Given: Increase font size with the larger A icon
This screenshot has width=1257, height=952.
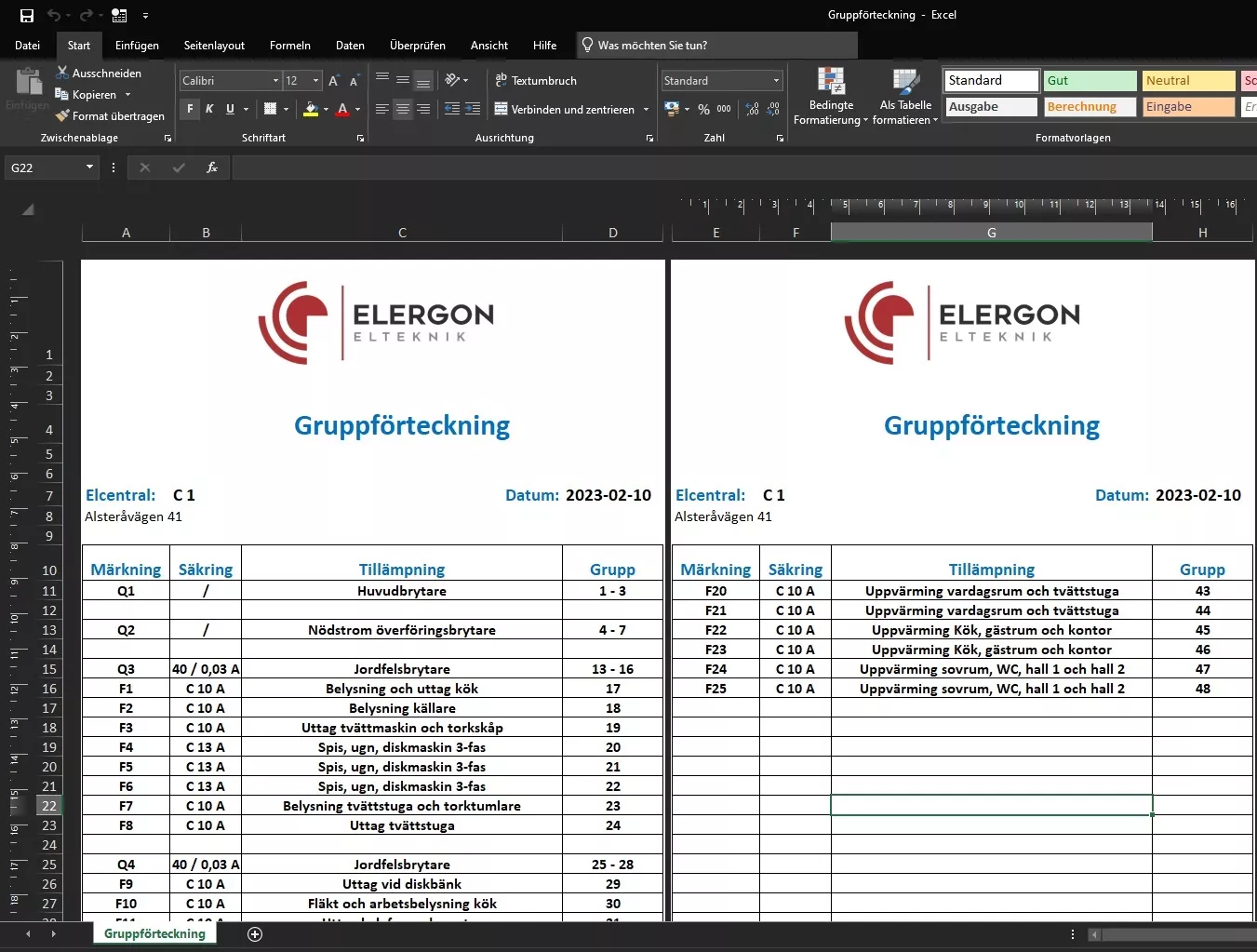Looking at the screenshot, I should (x=333, y=81).
